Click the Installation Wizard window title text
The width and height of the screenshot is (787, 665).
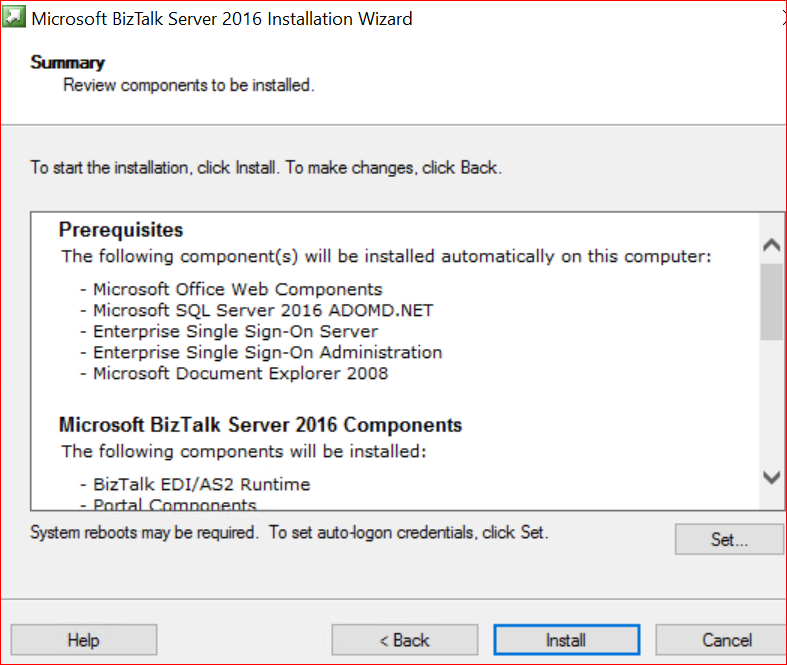click(x=222, y=18)
